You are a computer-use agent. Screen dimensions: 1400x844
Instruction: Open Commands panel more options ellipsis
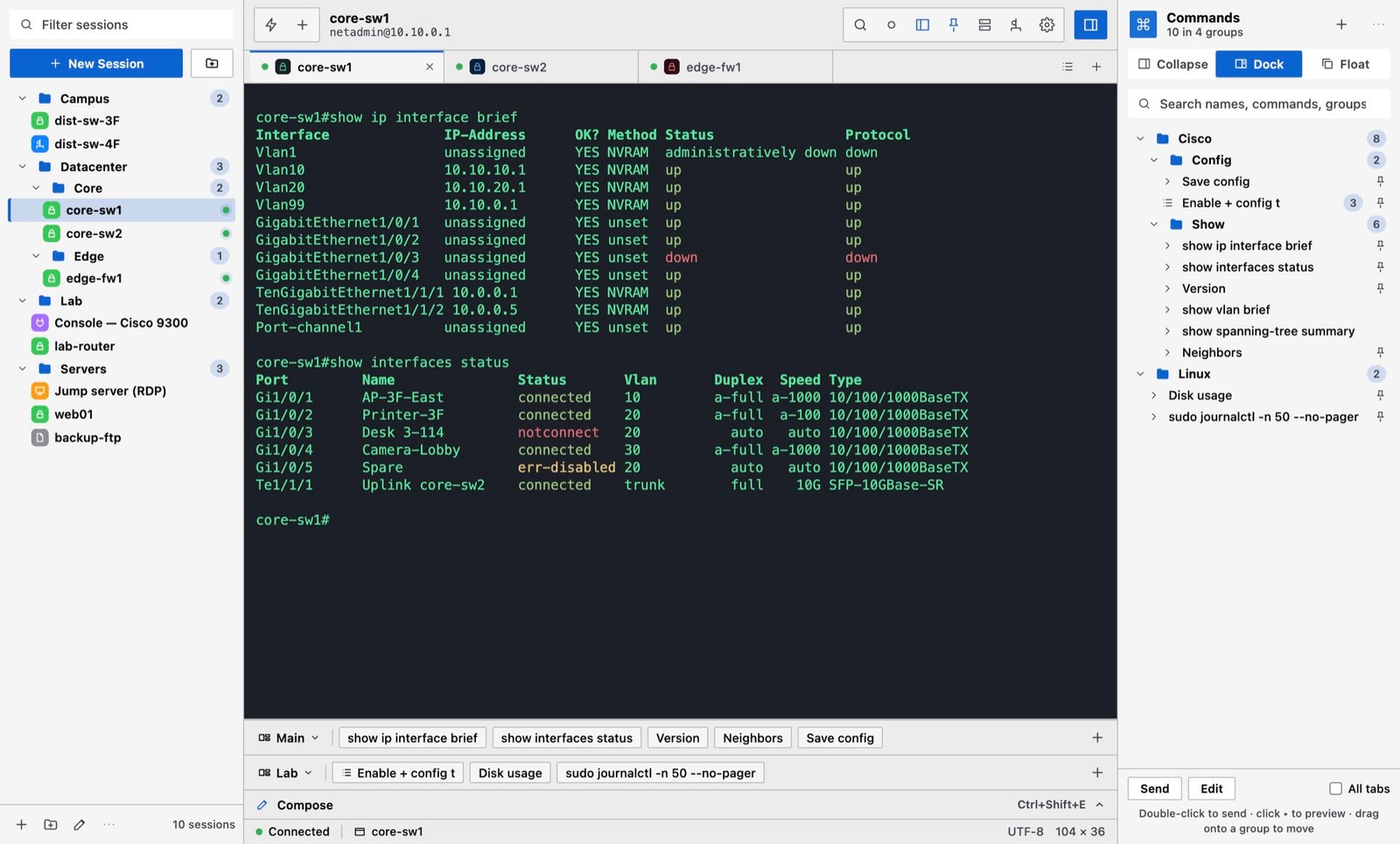point(1378,25)
